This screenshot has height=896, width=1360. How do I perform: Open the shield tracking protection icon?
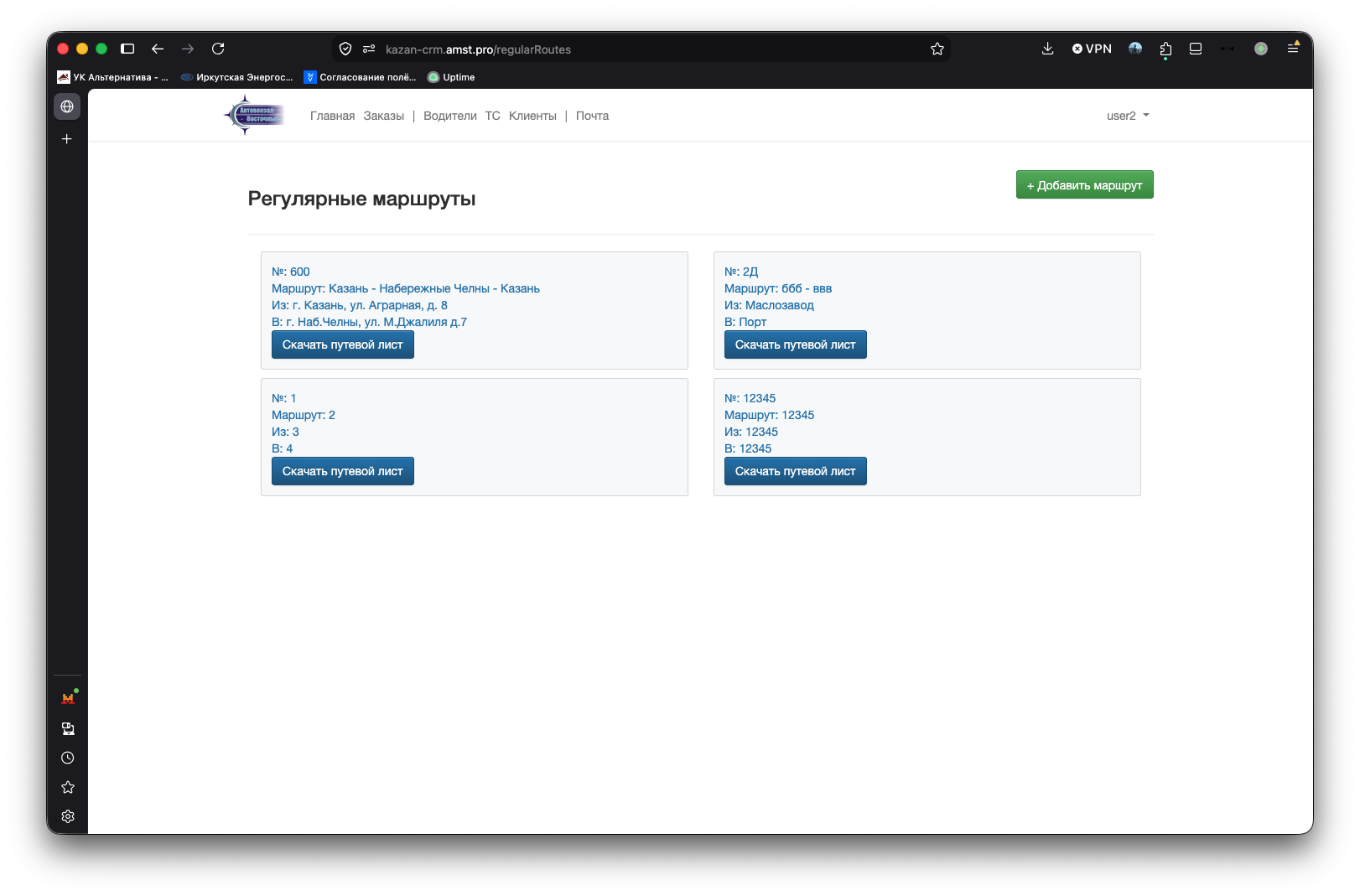click(x=345, y=49)
